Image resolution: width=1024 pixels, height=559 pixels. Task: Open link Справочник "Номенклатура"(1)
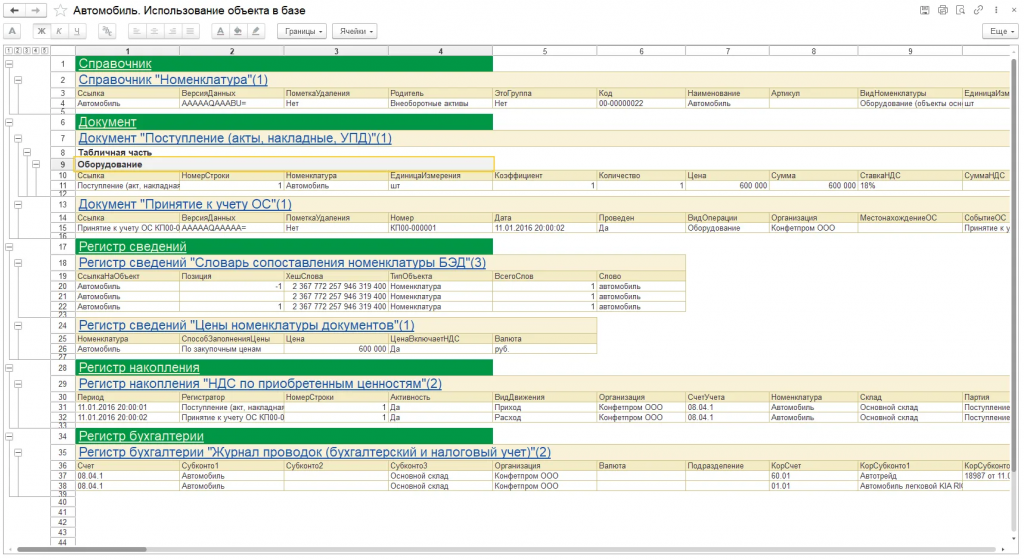pos(173,80)
